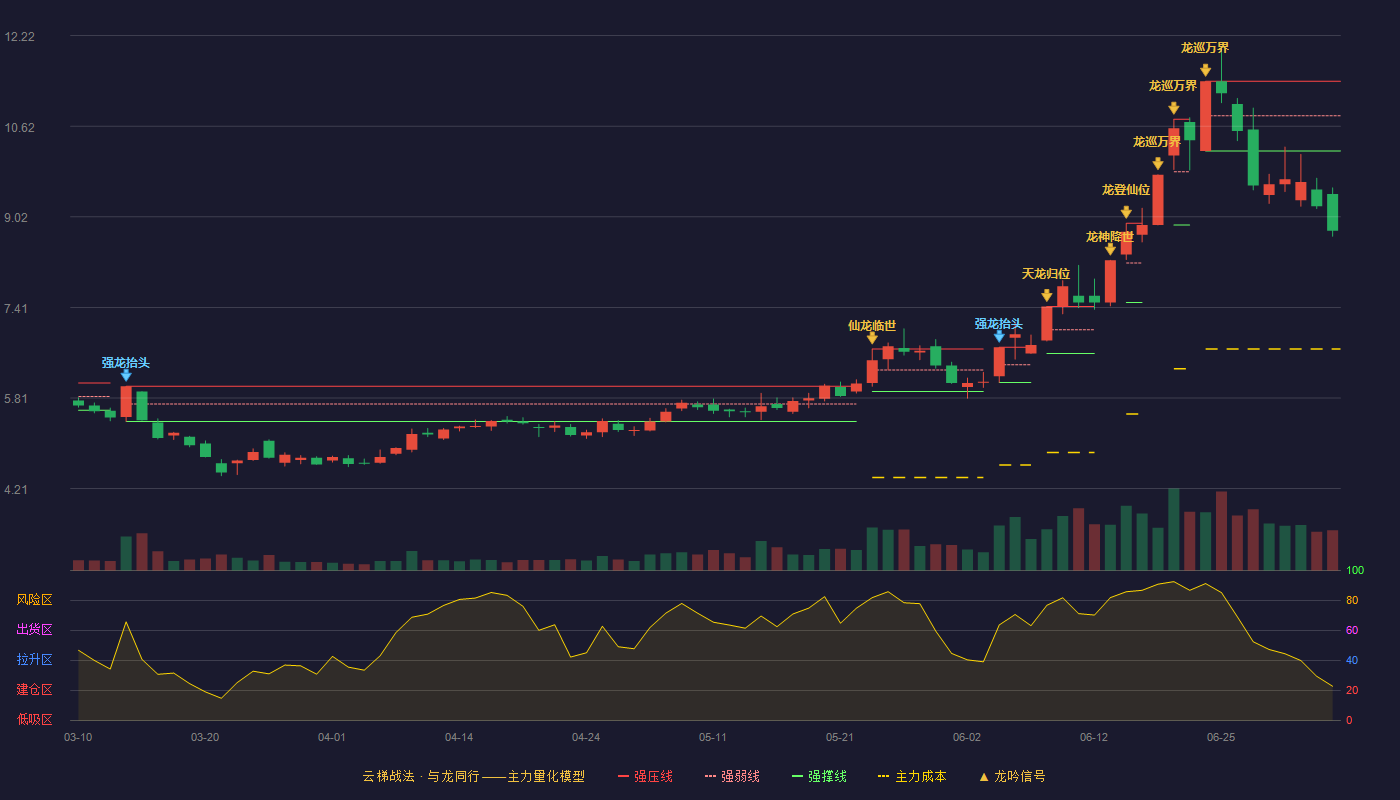
Task: Click the 仙龙临世 signal arrow marker
Action: coord(872,338)
